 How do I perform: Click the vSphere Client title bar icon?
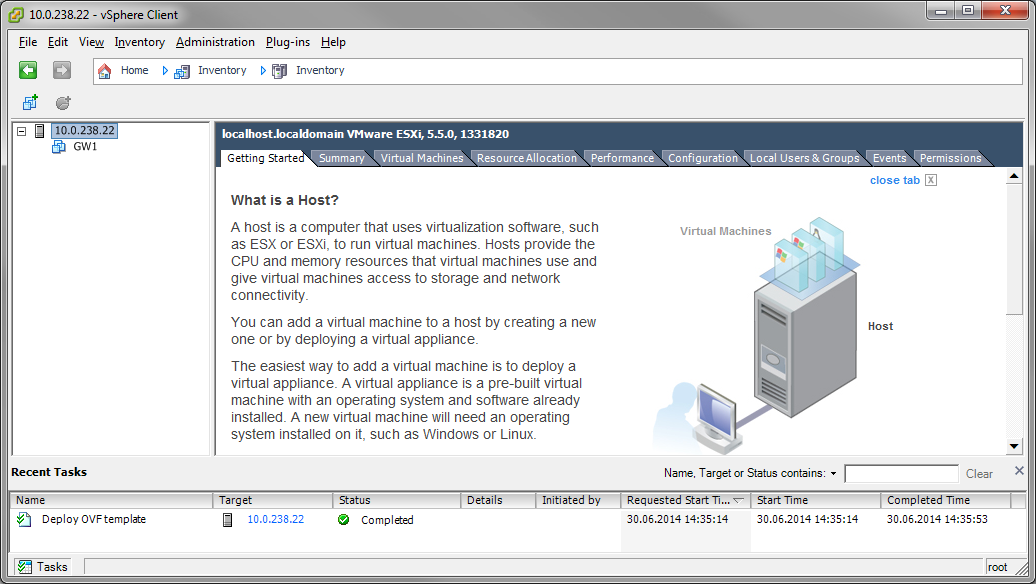click(16, 15)
